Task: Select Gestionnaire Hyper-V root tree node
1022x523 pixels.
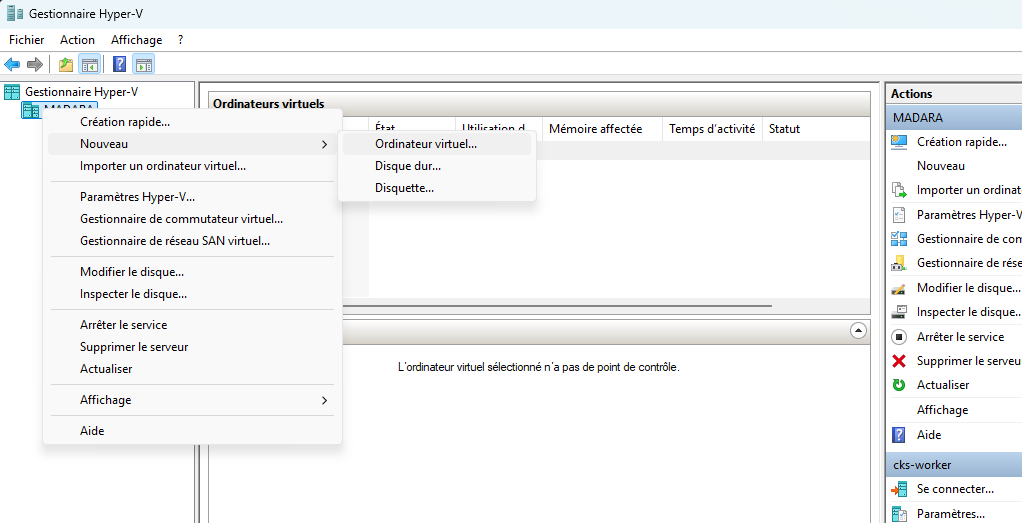Action: [x=81, y=92]
